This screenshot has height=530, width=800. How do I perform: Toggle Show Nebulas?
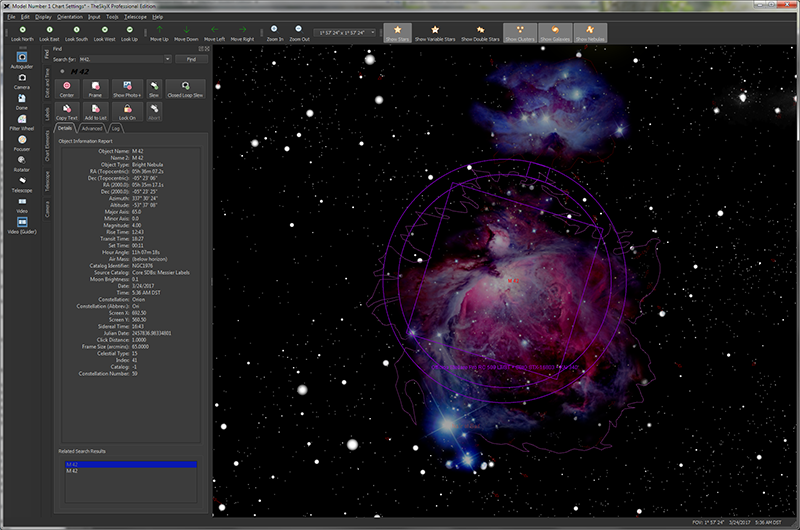[x=590, y=33]
